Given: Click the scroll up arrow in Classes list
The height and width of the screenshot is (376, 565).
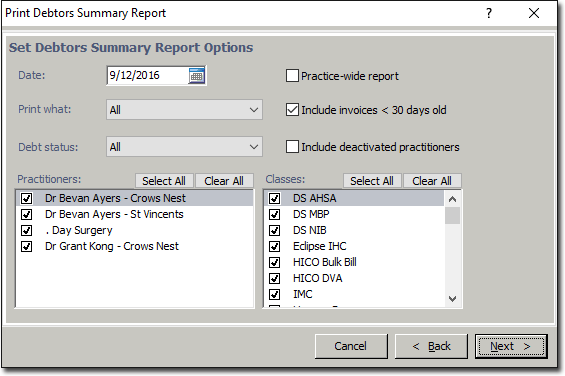Looking at the screenshot, I should 453,199.
